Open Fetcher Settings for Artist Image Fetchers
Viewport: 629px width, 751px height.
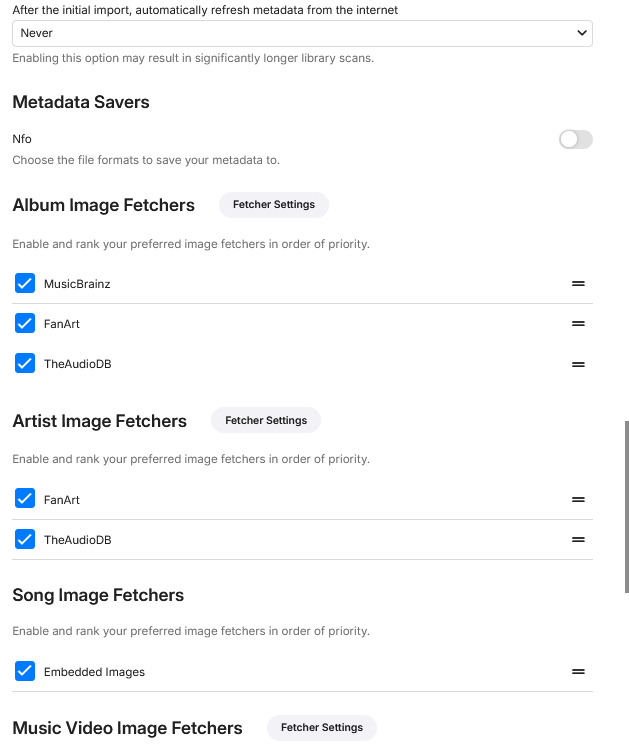coord(266,421)
